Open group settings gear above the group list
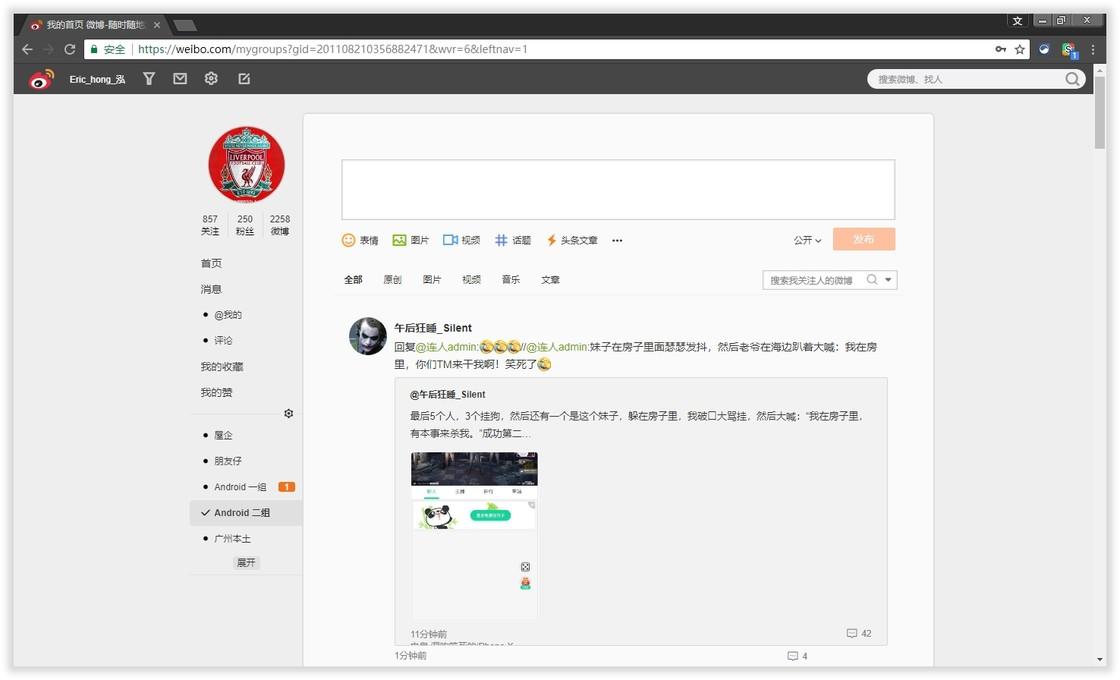 (288, 413)
